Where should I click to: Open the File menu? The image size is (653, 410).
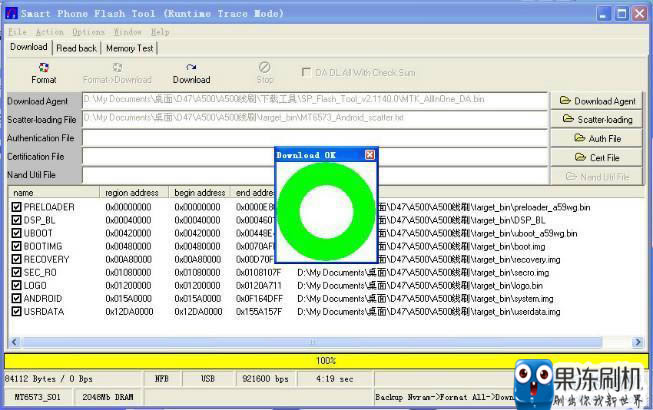point(17,32)
